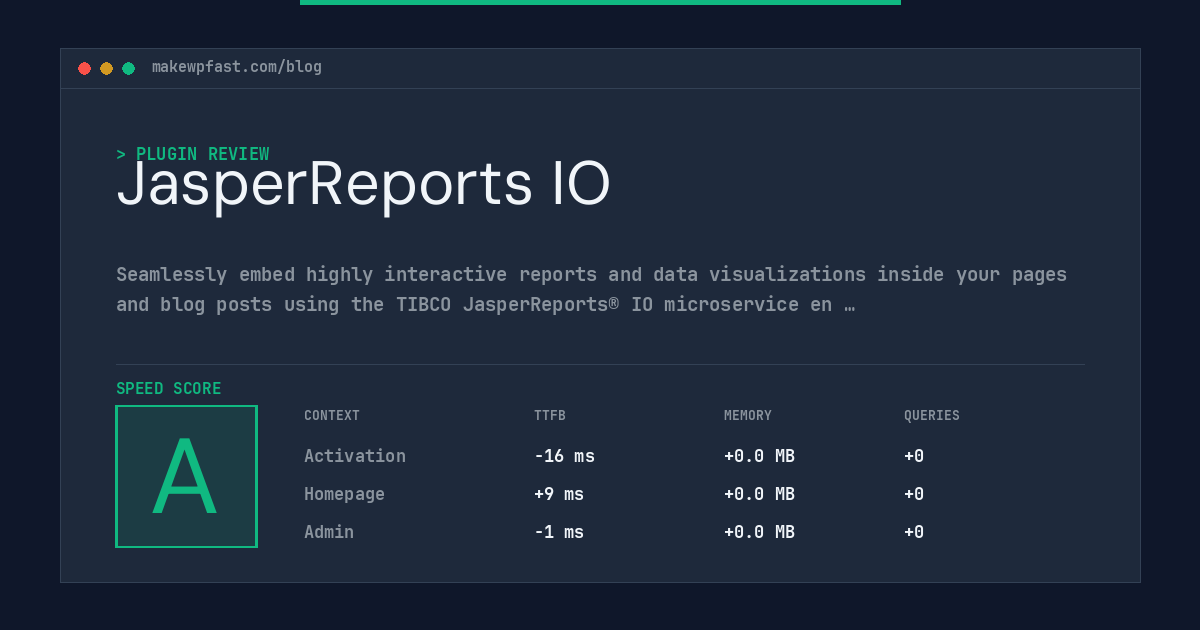
Task: Click the plugin description paragraph
Action: [x=592, y=289]
